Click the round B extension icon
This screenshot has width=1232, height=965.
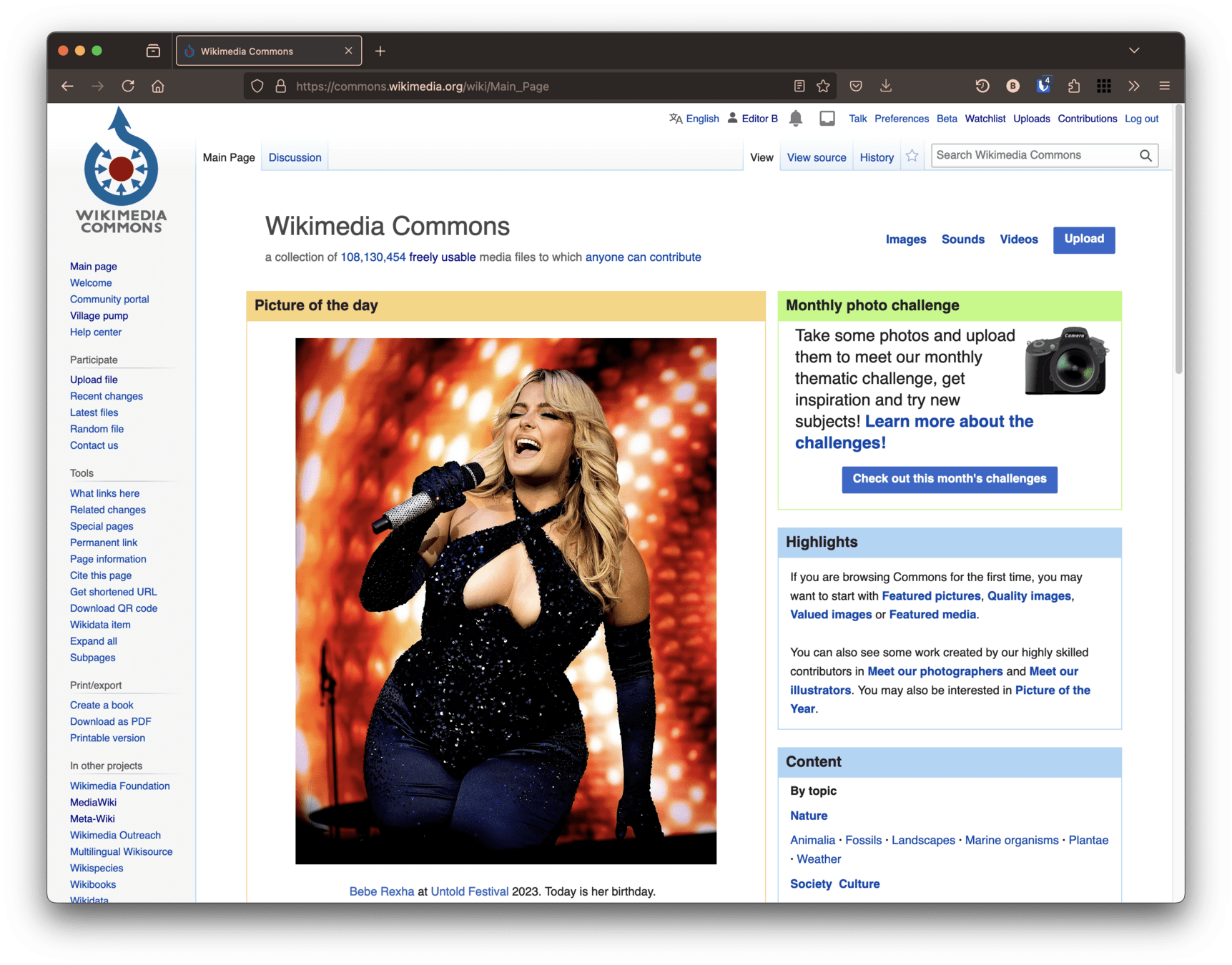pos(1012,86)
